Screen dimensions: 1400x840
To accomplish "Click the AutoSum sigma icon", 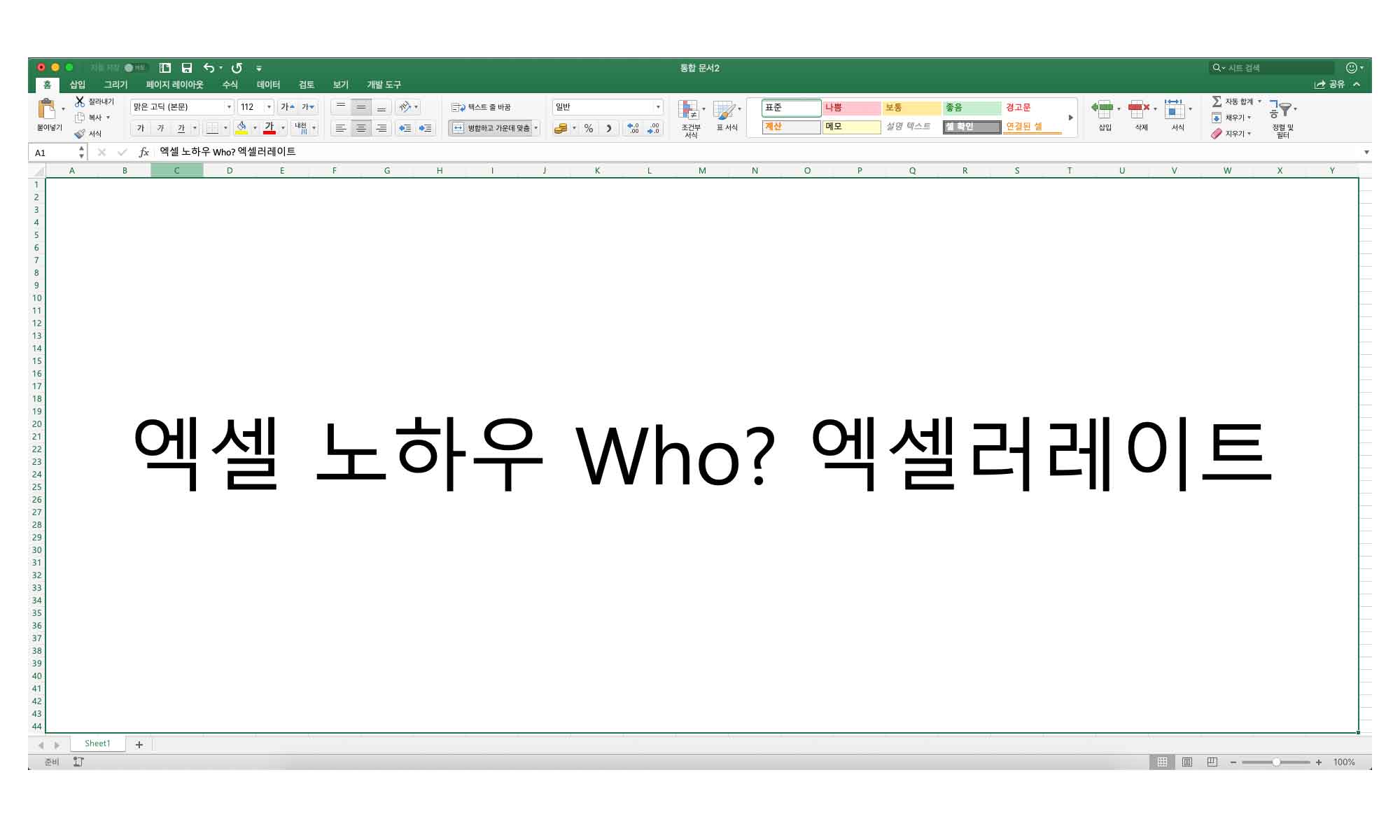I will coord(1217,101).
